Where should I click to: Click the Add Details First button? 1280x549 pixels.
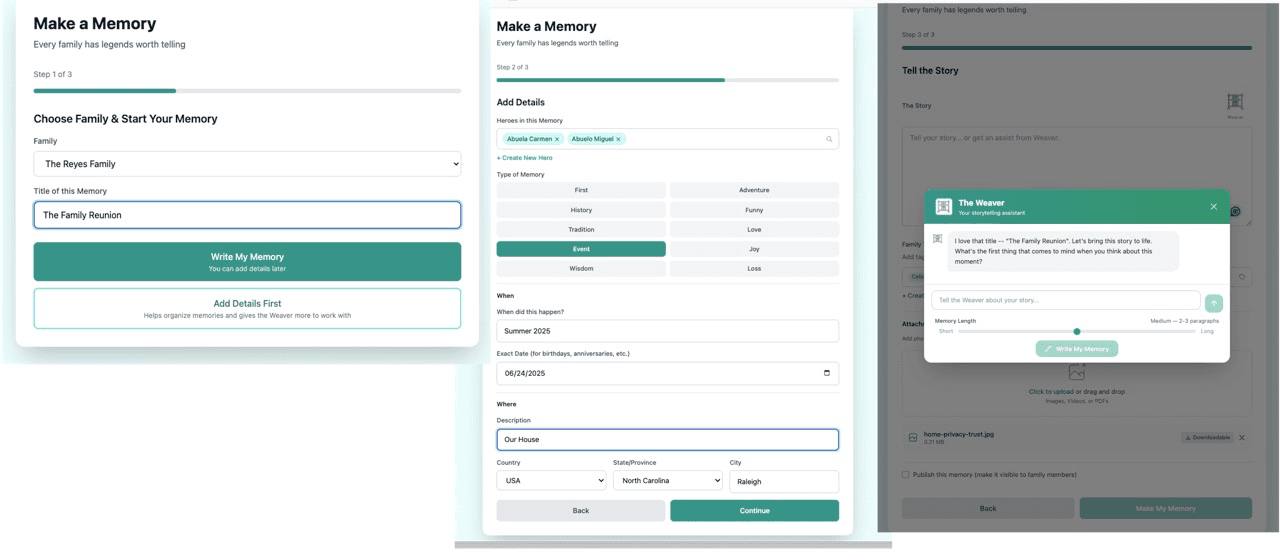pos(247,308)
